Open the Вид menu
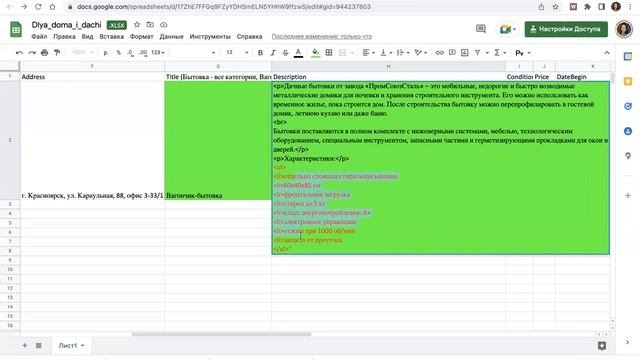This screenshot has width=640, height=360. tap(87, 36)
